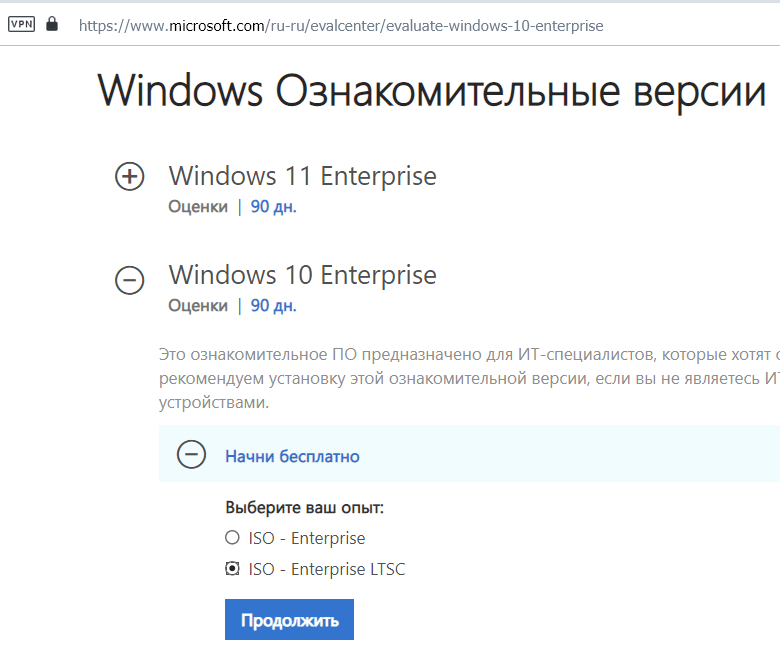Focus the microsoft.com URL address field
This screenshot has height=647, width=780.
click(x=341, y=25)
